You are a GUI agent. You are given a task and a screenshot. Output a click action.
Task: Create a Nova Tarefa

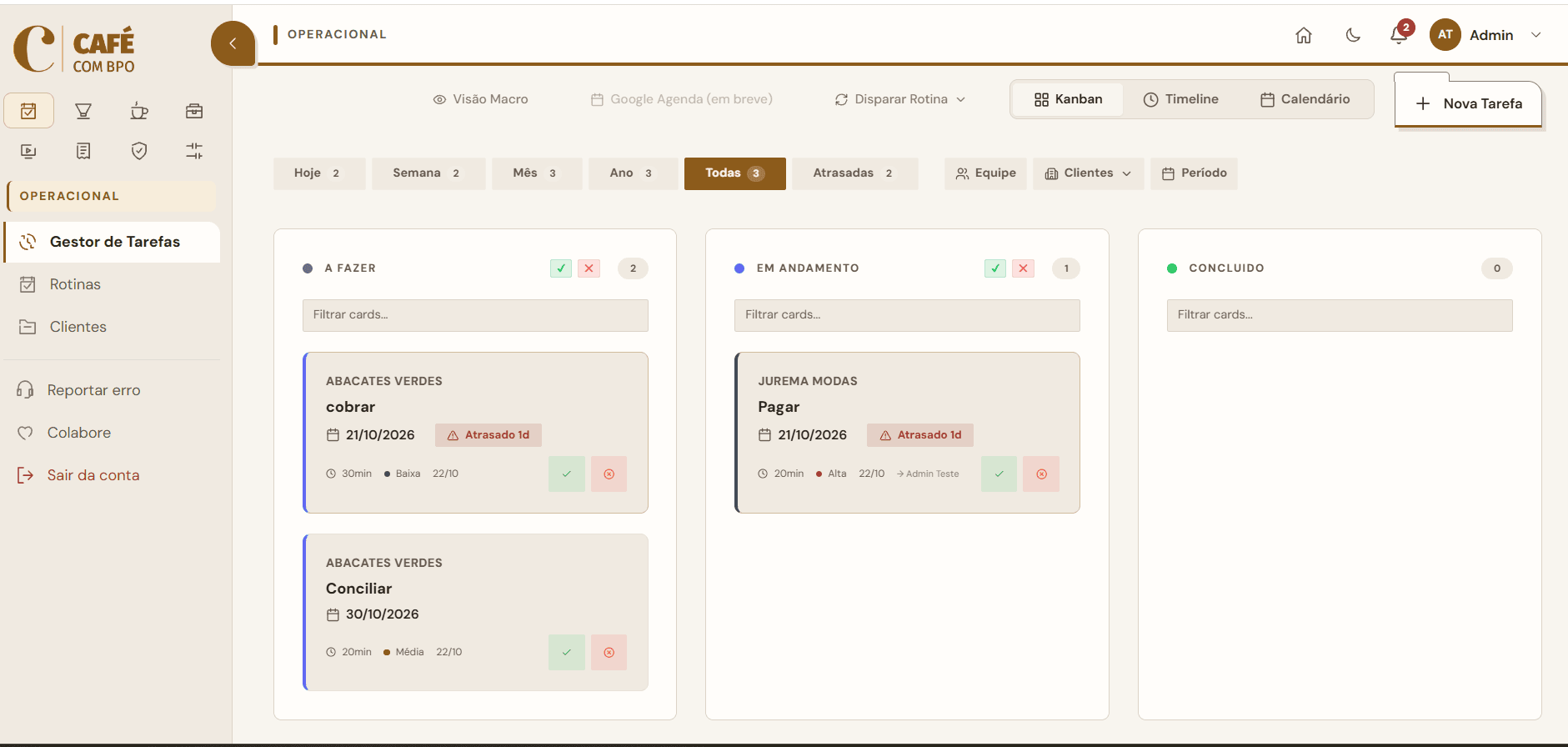point(1469,103)
